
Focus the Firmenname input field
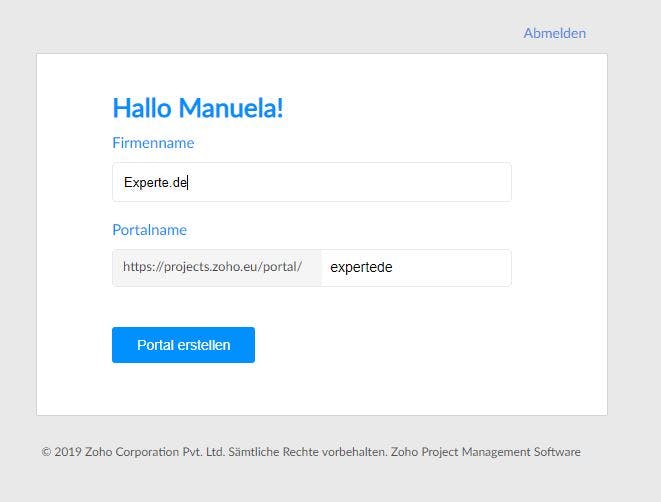coord(312,182)
